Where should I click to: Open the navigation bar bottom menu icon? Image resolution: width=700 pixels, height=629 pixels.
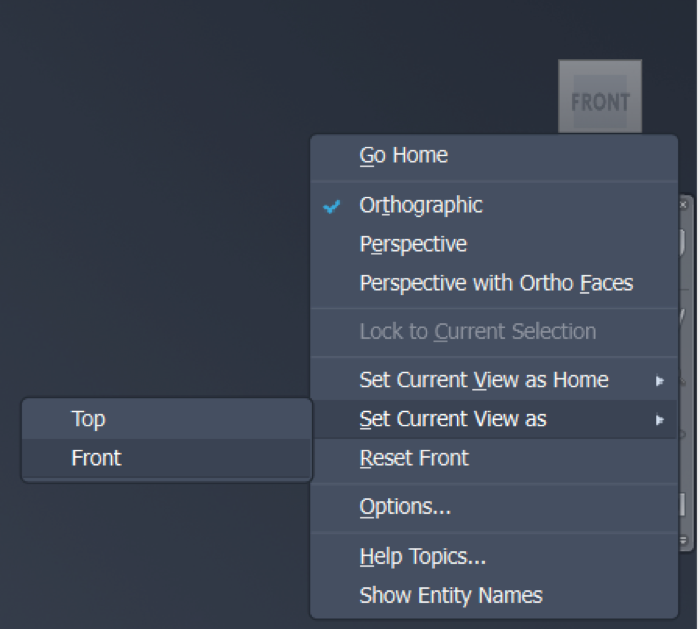684,540
